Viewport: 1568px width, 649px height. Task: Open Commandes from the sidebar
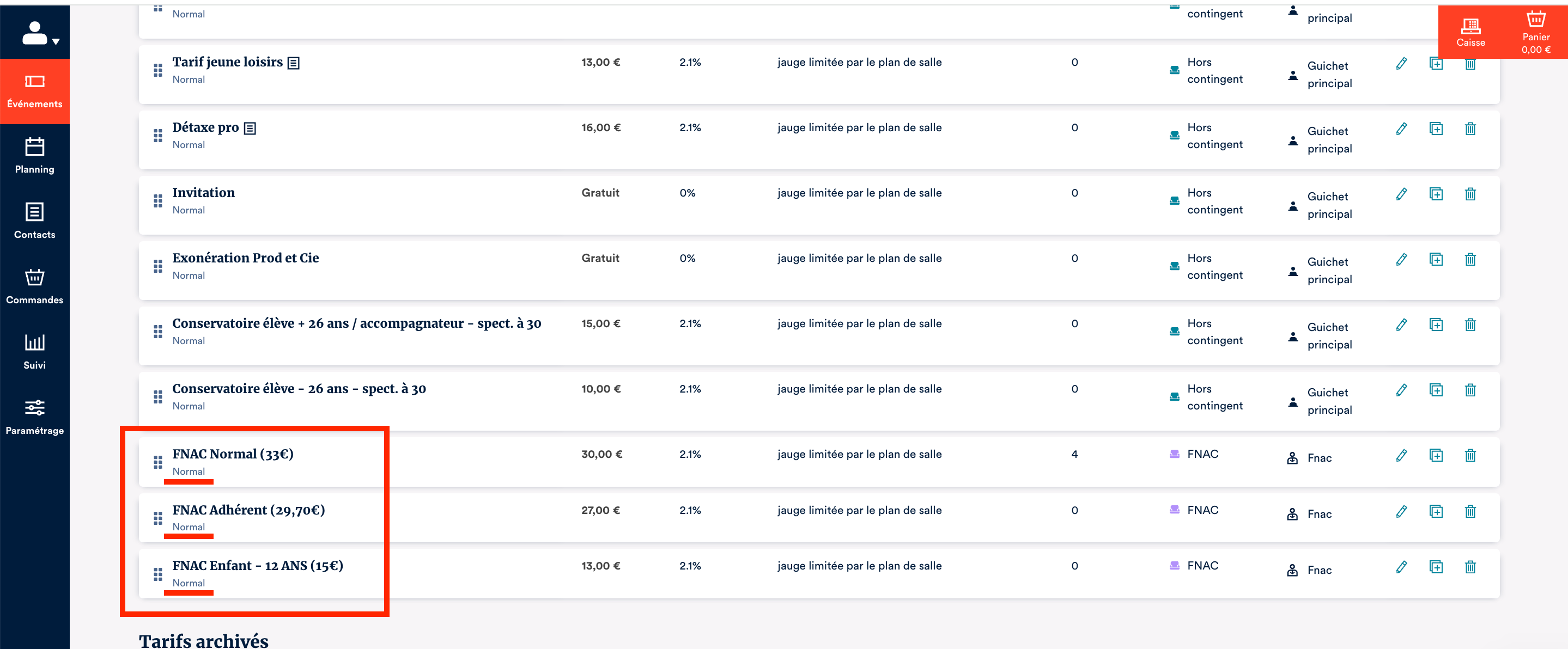[x=35, y=286]
